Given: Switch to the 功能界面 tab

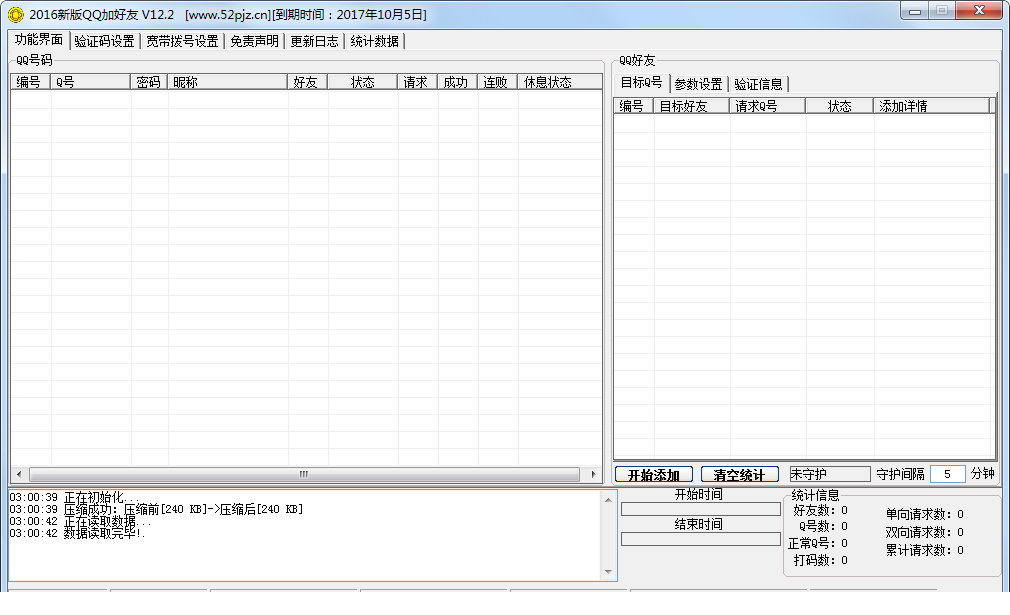Looking at the screenshot, I should coord(39,40).
